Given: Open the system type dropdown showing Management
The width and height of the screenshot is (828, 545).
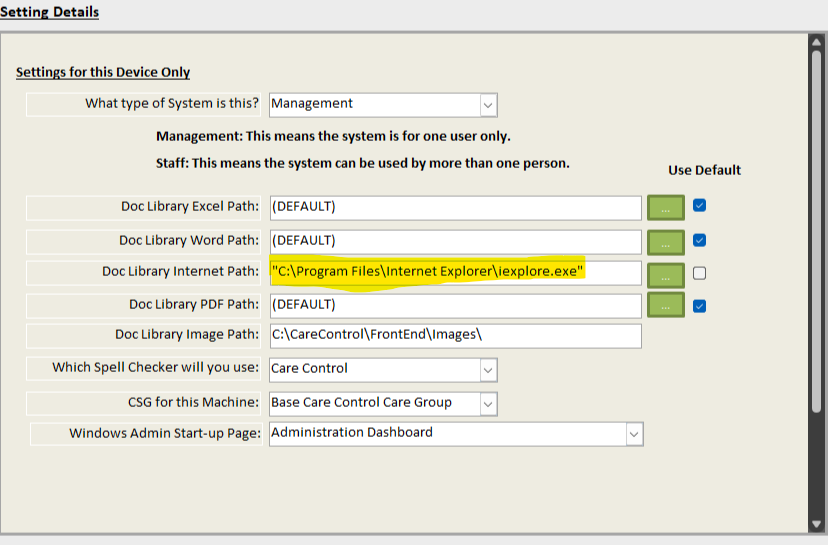Looking at the screenshot, I should 488,104.
